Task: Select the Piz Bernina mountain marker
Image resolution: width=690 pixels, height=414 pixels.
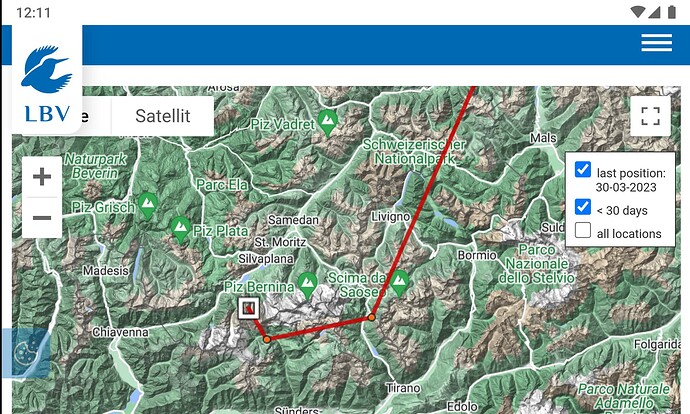Action: click(x=307, y=285)
